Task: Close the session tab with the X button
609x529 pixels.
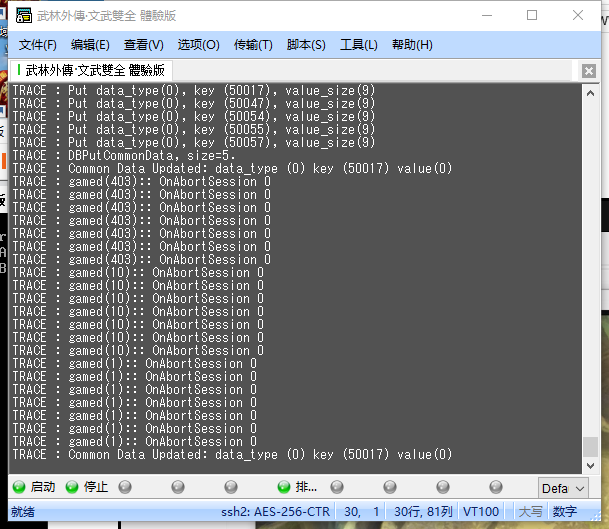Action: click(589, 70)
